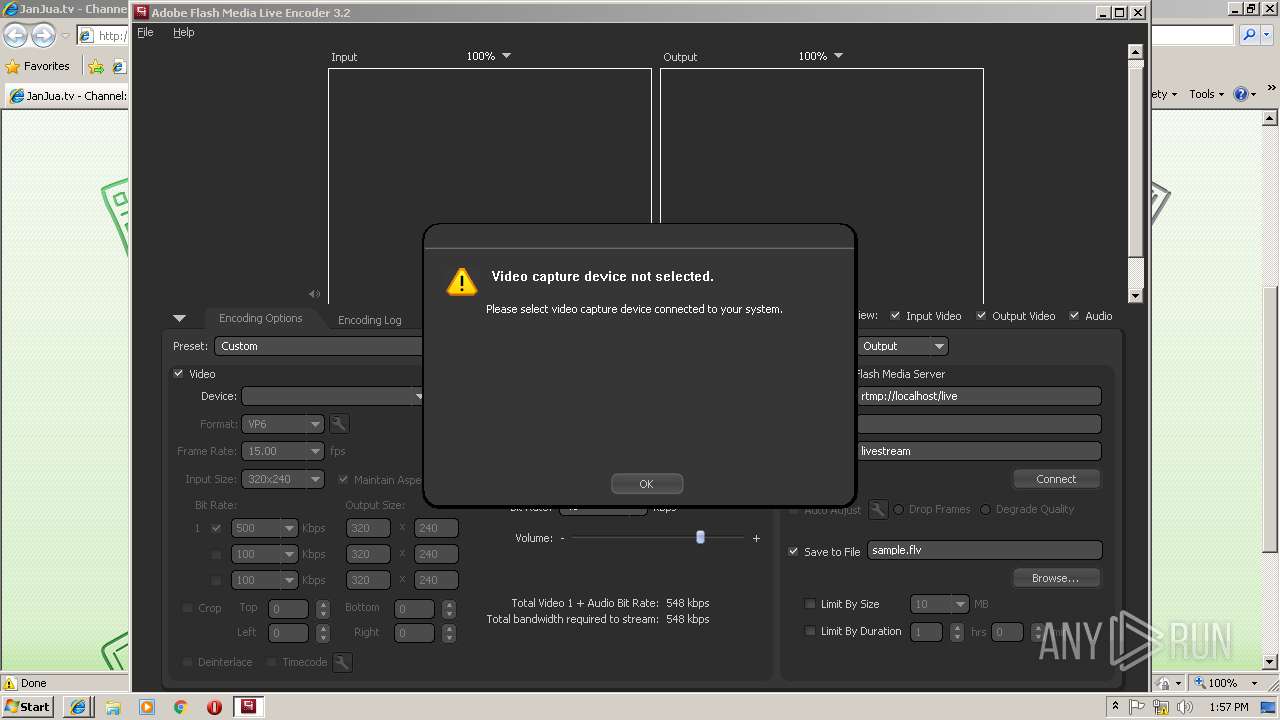Toggle the Save to File checkbox

(794, 551)
